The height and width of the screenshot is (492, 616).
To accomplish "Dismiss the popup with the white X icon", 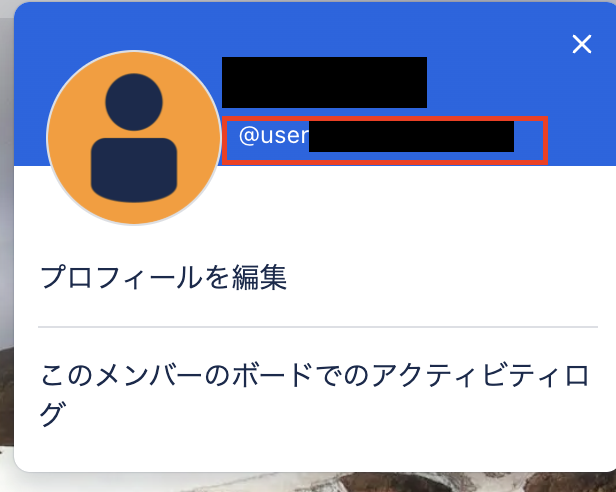I will pyautogui.click(x=581, y=44).
